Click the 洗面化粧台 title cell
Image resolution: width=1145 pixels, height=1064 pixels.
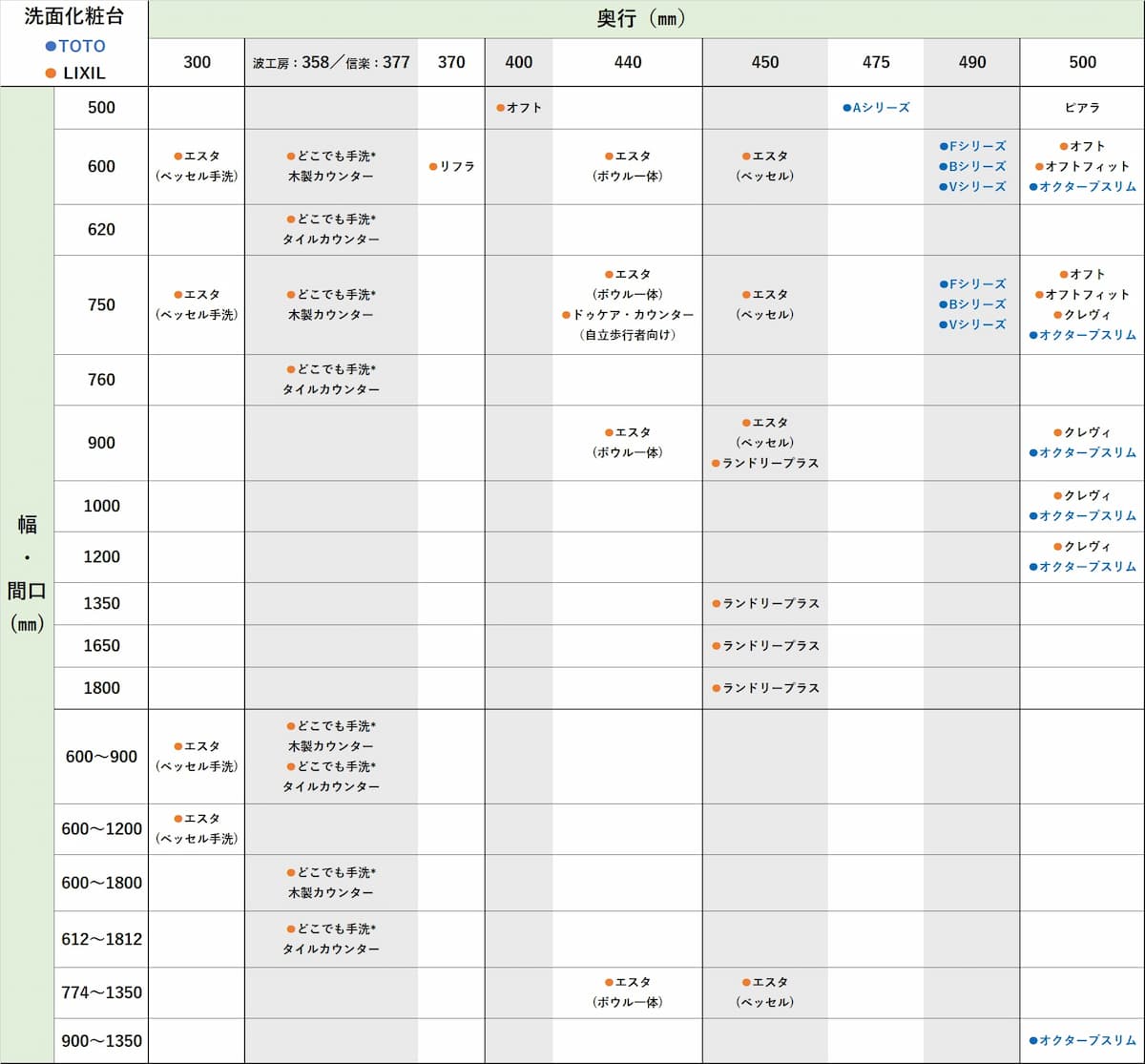73,16
